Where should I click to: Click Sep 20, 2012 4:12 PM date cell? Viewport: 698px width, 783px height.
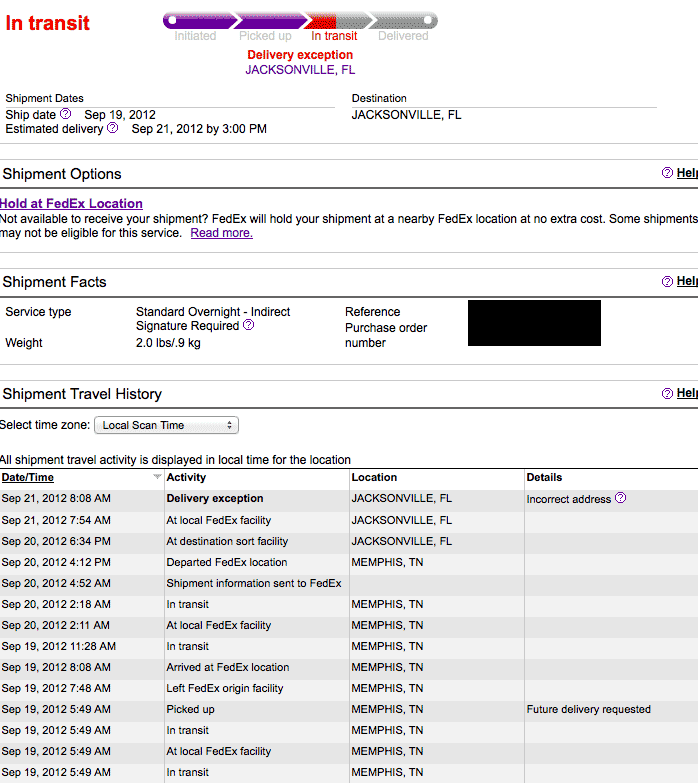(56, 562)
